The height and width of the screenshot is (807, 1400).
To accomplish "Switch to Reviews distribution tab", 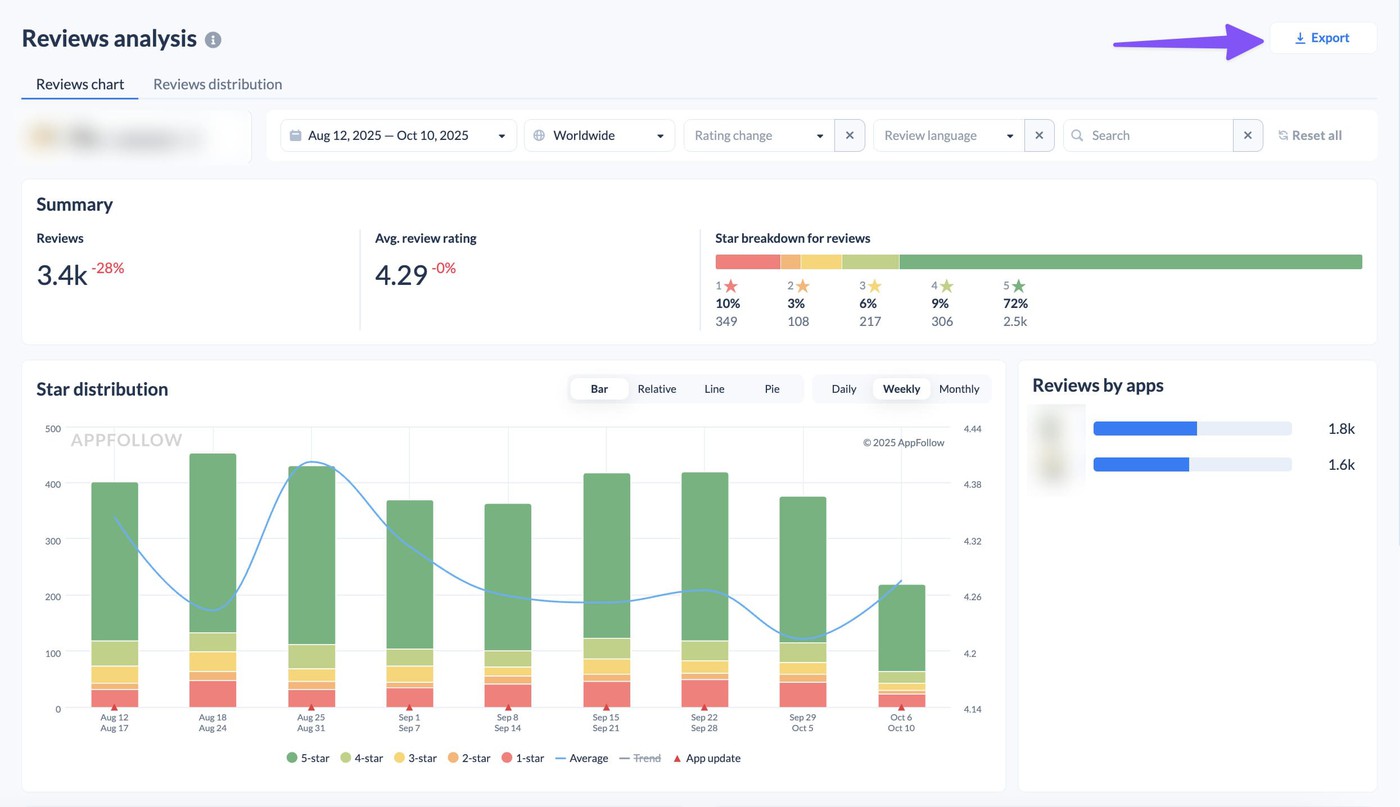I will tap(217, 84).
